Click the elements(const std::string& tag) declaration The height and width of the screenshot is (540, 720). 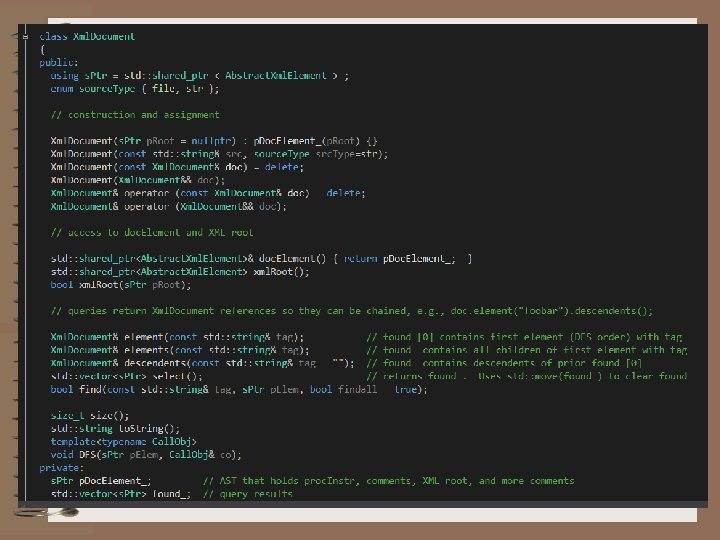point(180,350)
